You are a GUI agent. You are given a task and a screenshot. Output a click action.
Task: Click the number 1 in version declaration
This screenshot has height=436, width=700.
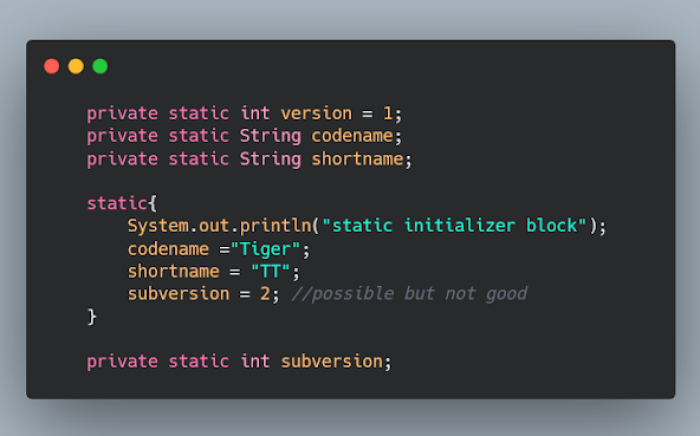(388, 113)
